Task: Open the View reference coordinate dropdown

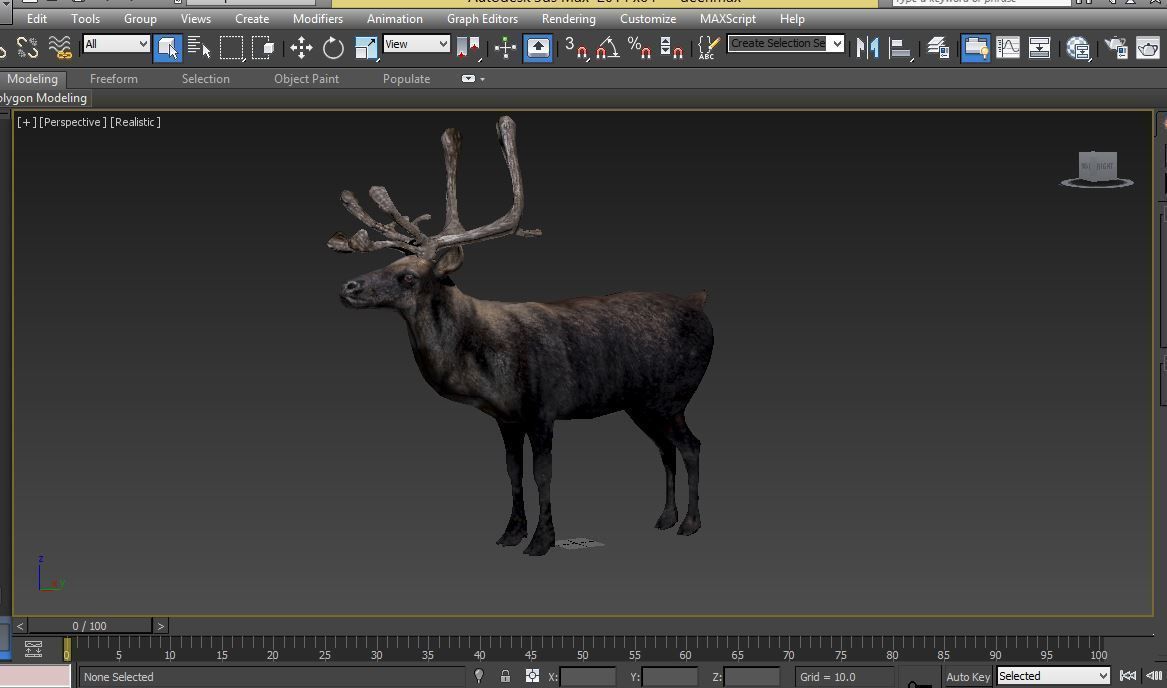Action: (x=416, y=44)
